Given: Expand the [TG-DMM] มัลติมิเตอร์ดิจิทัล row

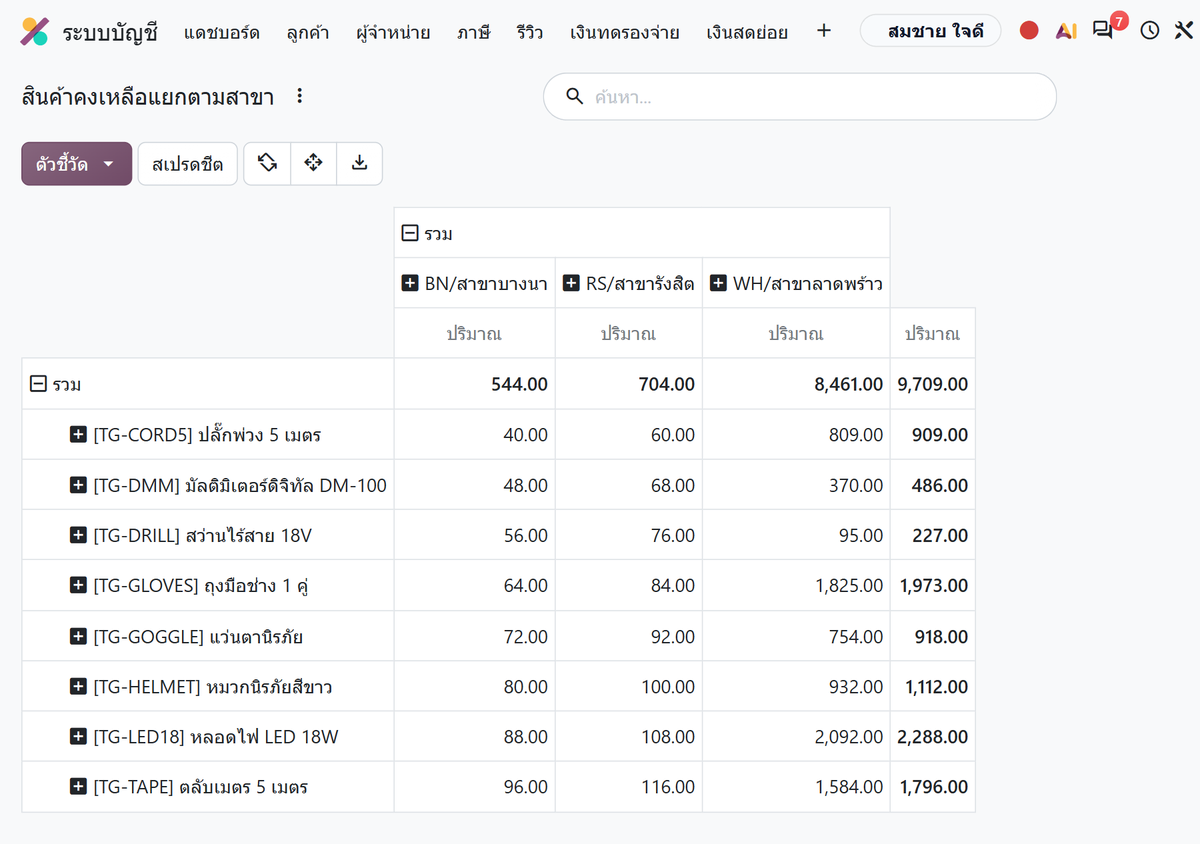Looking at the screenshot, I should point(78,485).
